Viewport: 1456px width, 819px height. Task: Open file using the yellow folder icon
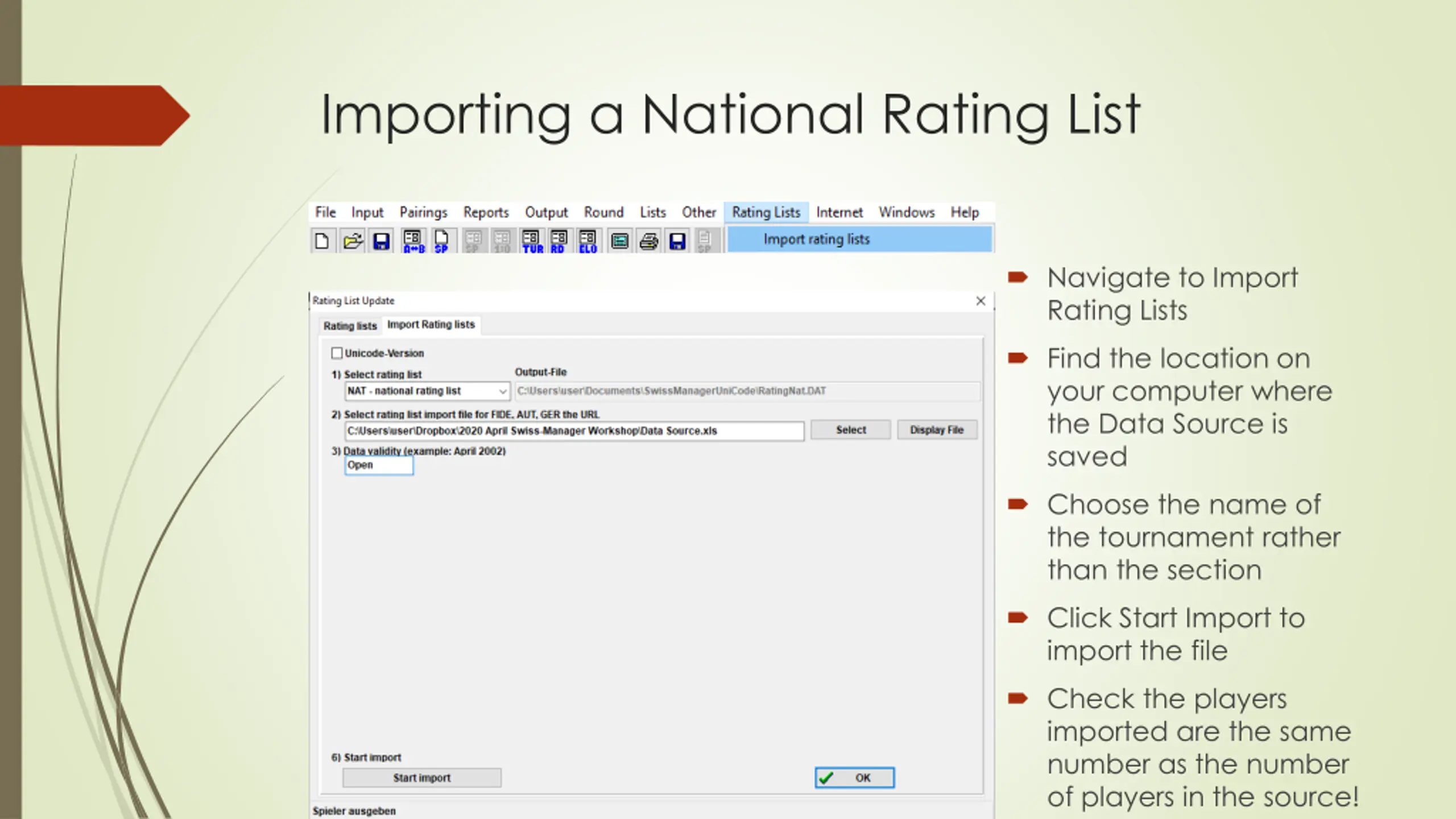(353, 241)
